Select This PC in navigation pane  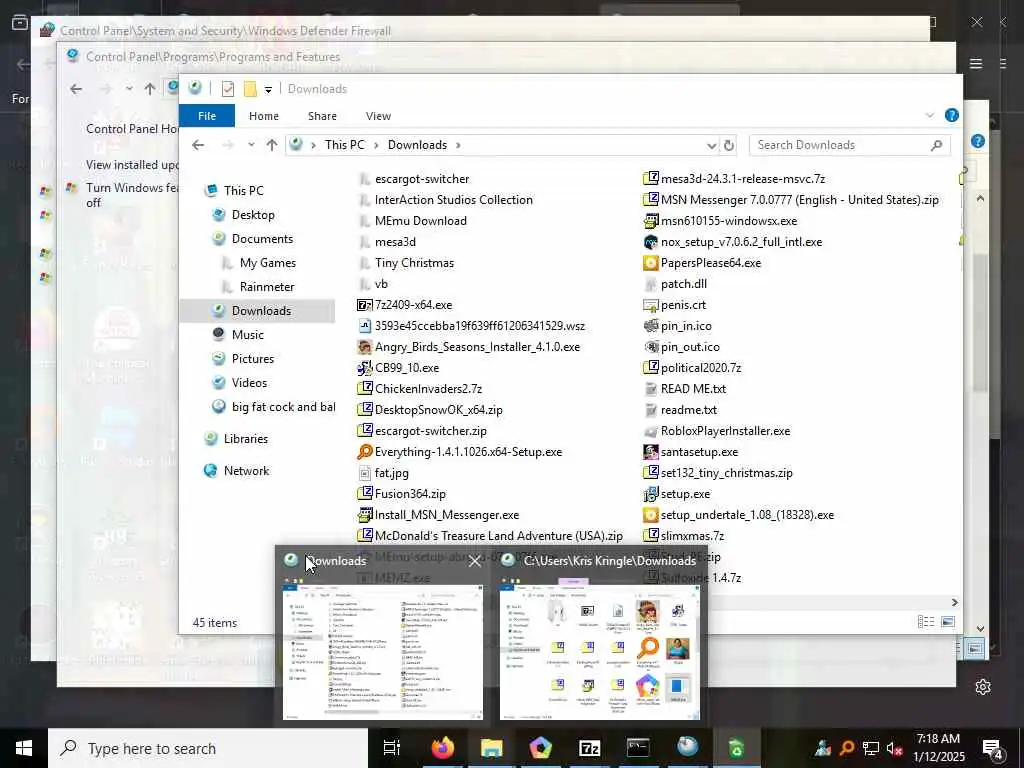coord(244,191)
